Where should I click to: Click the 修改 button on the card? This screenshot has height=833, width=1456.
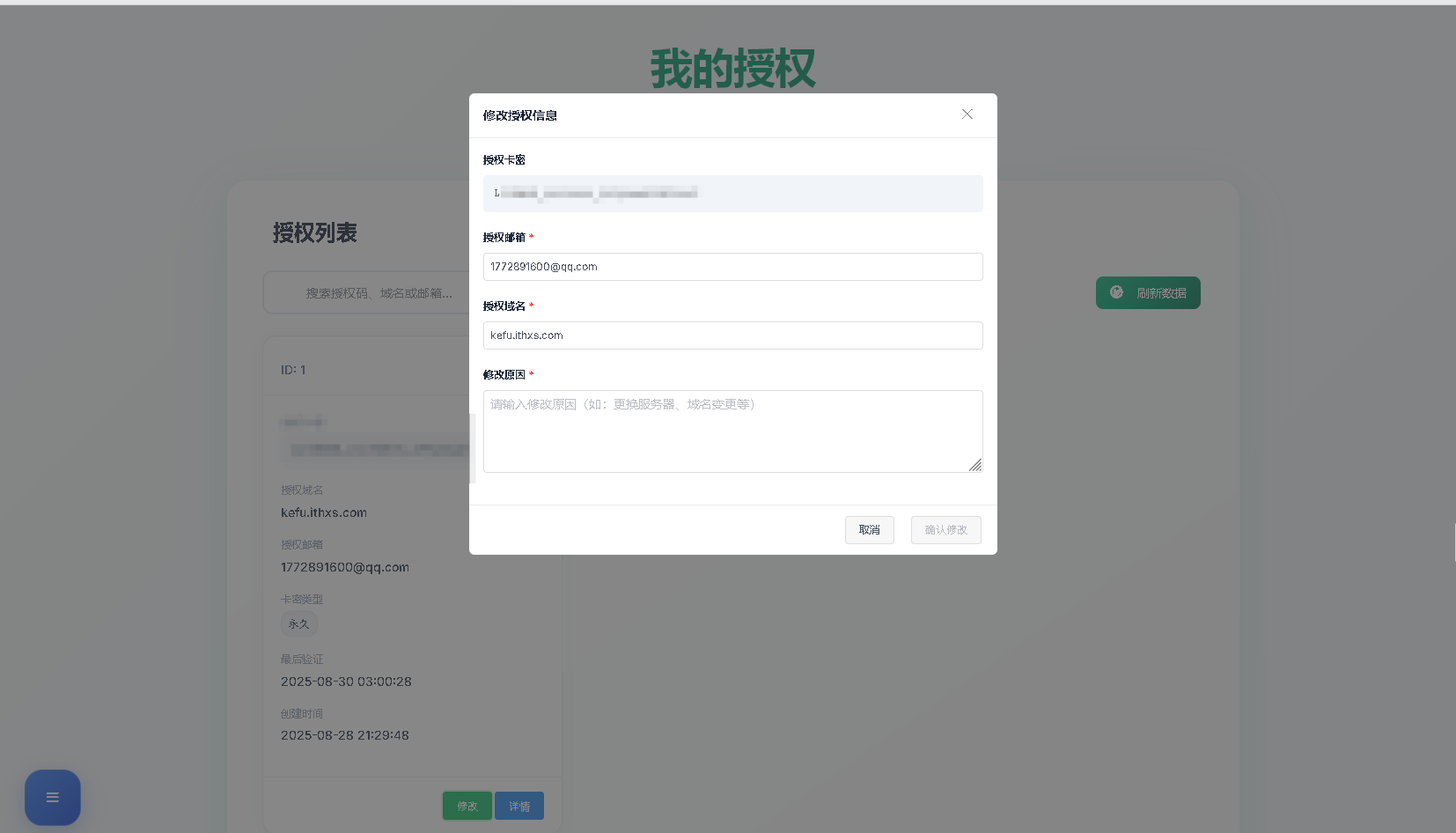tap(467, 805)
